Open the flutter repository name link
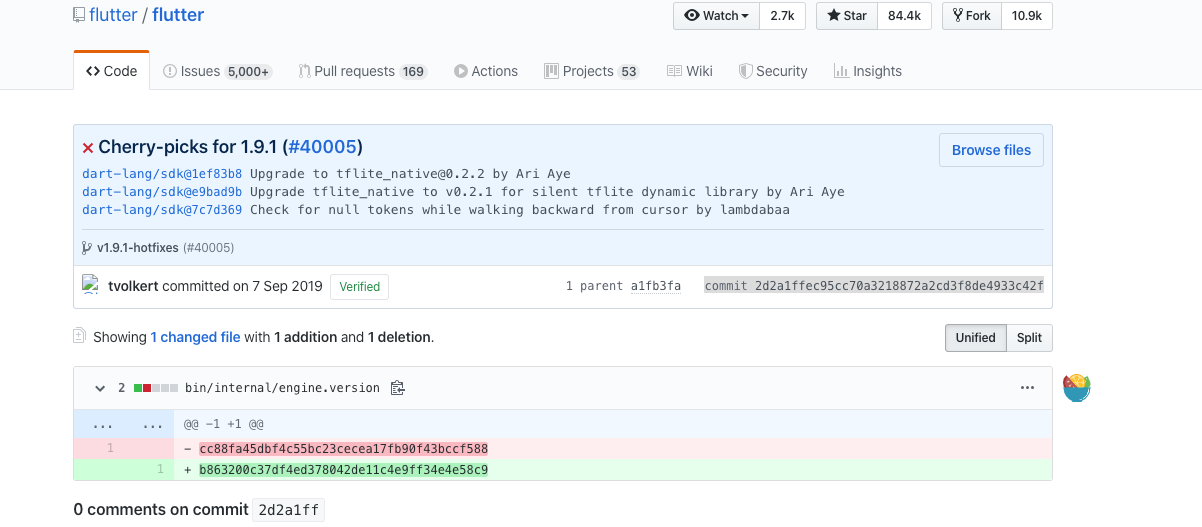 pyautogui.click(x=178, y=15)
